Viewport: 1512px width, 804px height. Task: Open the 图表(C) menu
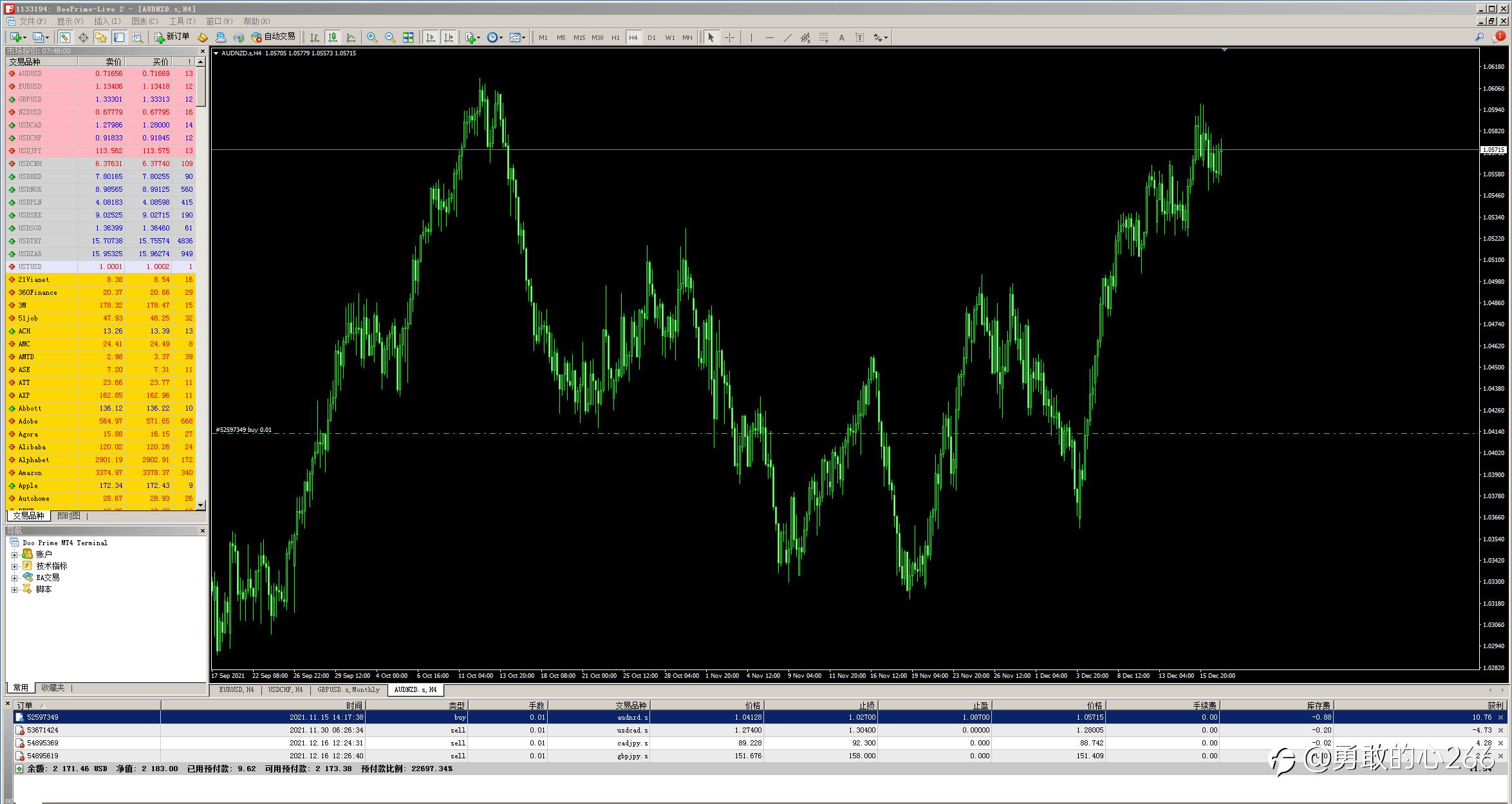click(144, 21)
